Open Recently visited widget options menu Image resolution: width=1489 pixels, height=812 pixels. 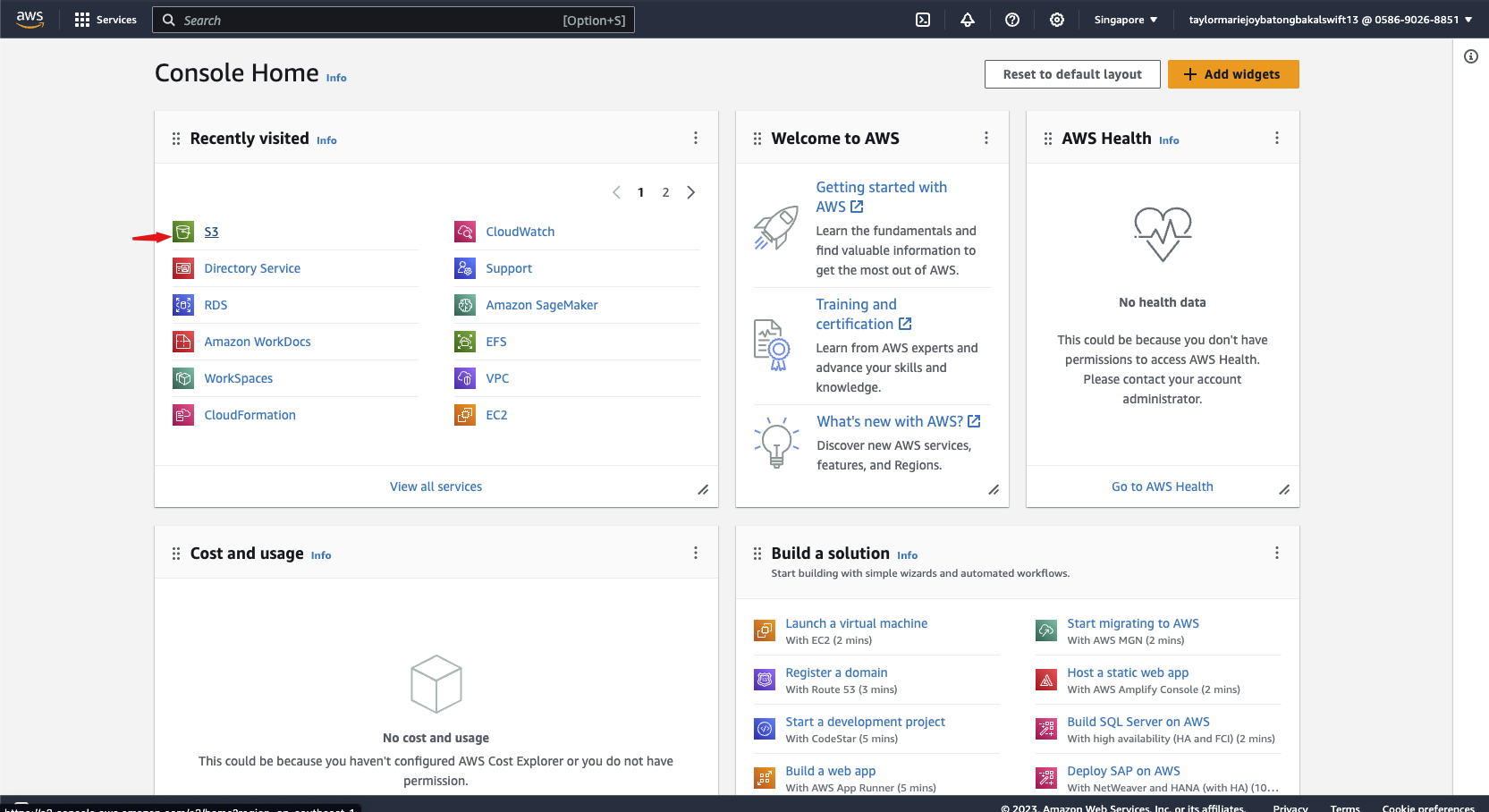coord(696,138)
